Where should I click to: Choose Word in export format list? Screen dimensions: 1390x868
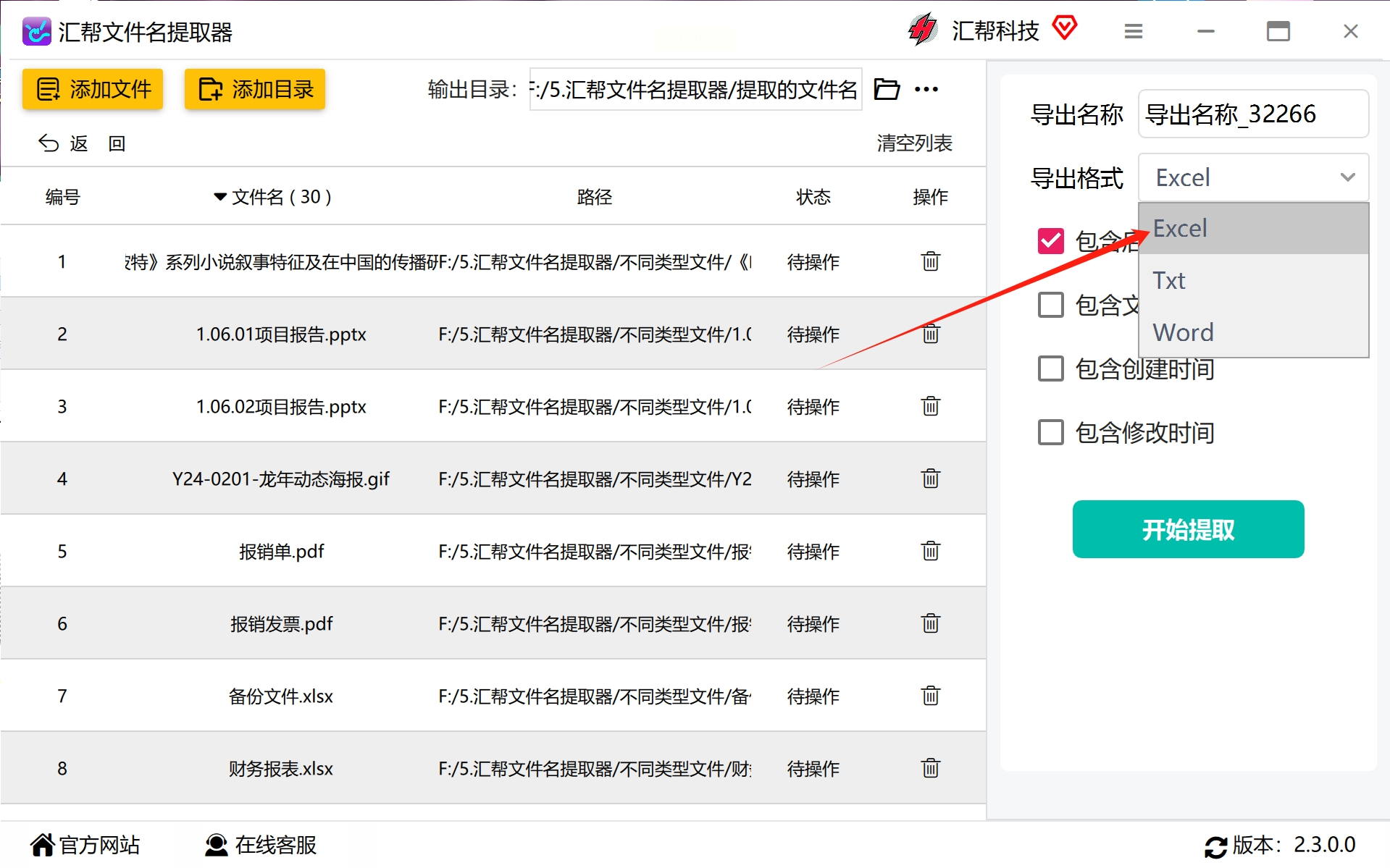pos(1253,332)
